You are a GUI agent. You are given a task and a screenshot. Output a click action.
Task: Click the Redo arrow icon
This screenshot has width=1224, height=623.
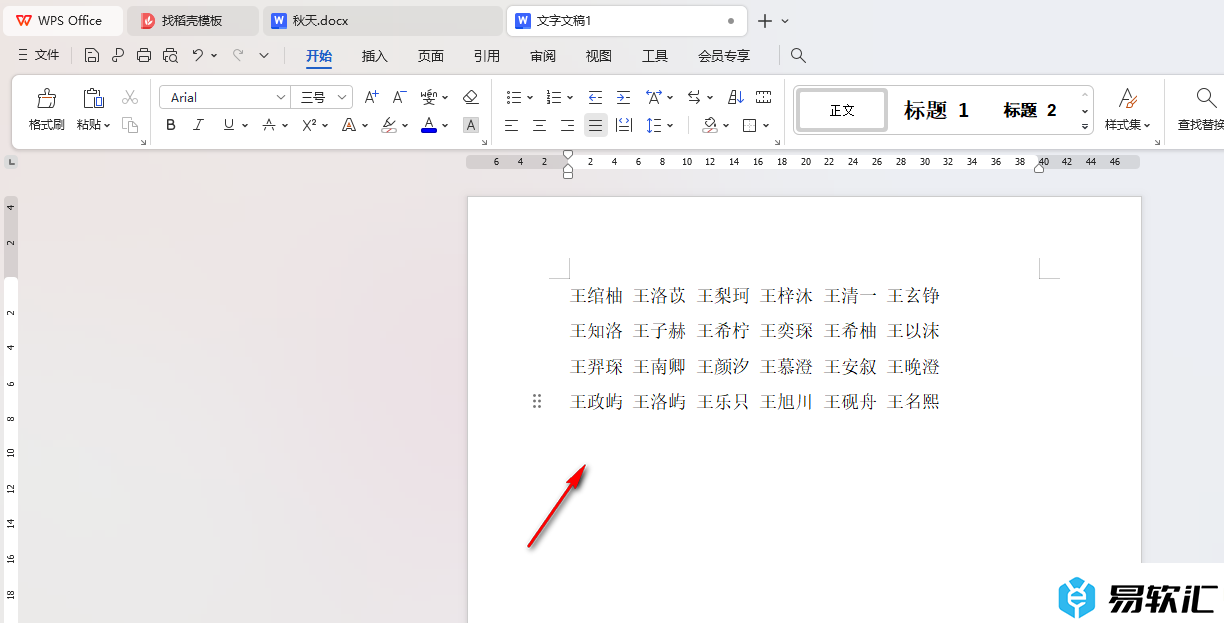238,55
